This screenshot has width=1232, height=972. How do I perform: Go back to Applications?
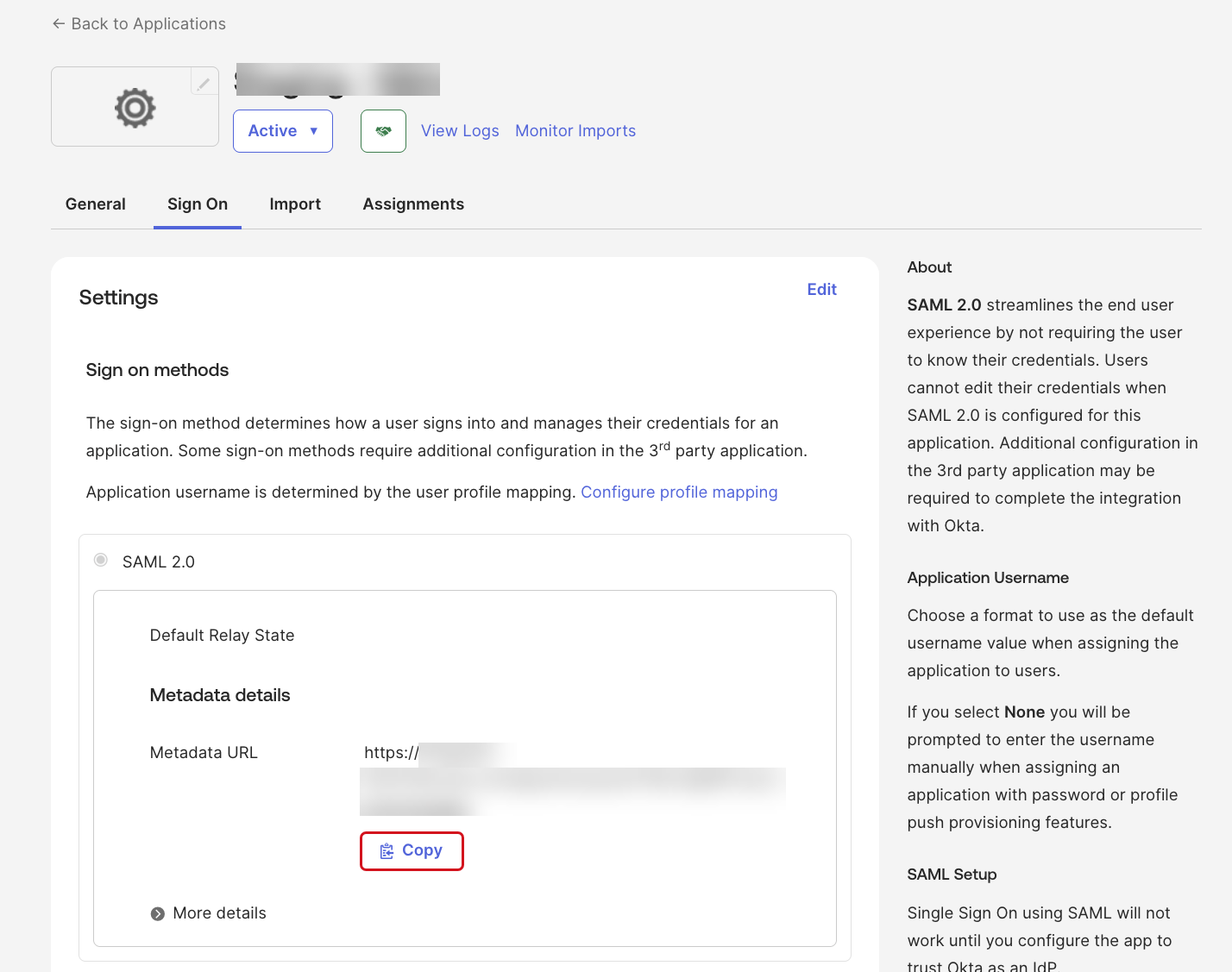pos(139,24)
